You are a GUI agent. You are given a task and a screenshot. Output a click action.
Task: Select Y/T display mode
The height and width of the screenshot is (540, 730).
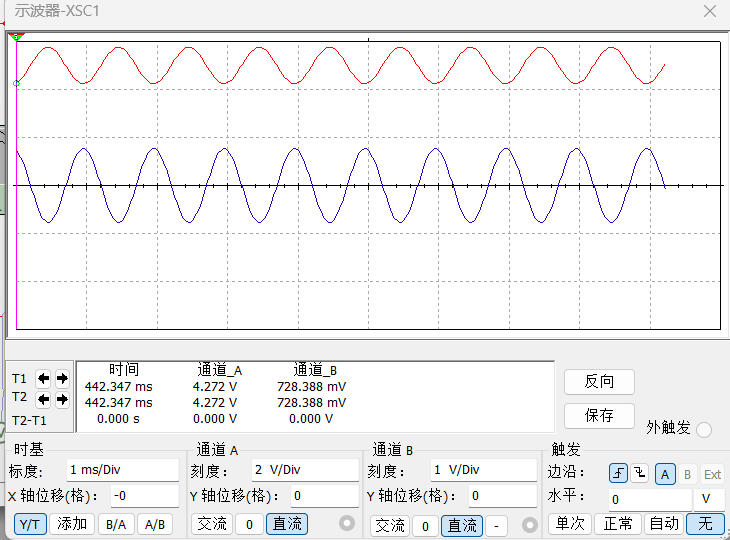(x=30, y=524)
